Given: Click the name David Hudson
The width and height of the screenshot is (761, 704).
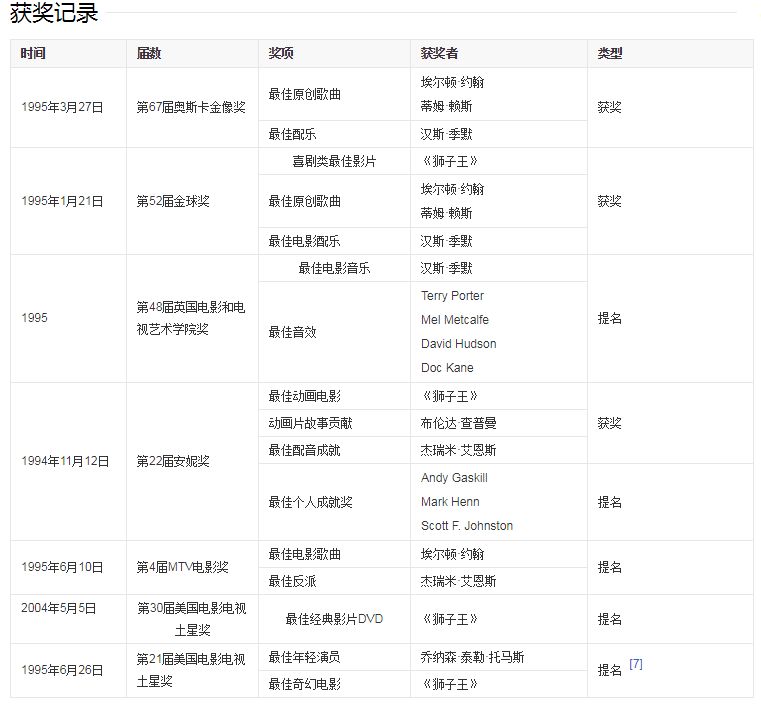Looking at the screenshot, I should tap(459, 344).
